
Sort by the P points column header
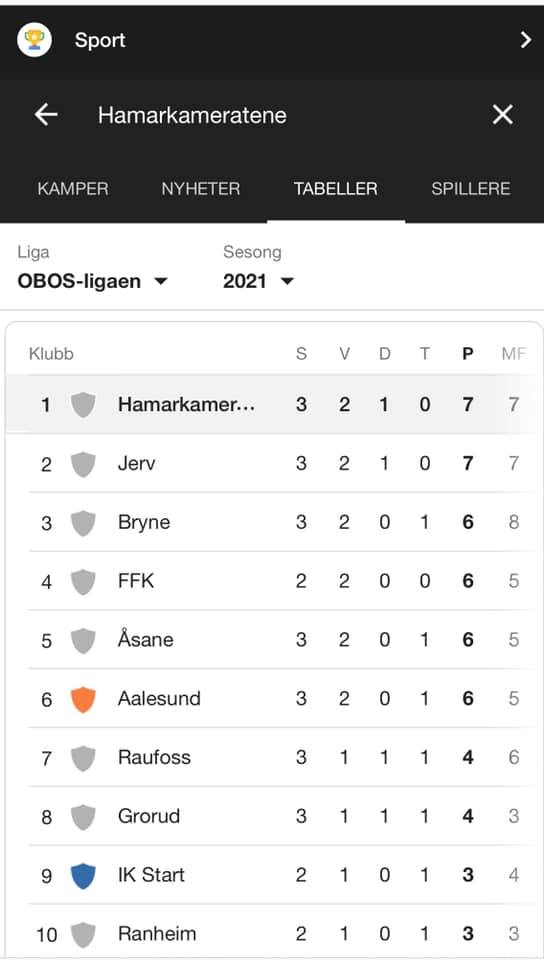click(468, 354)
